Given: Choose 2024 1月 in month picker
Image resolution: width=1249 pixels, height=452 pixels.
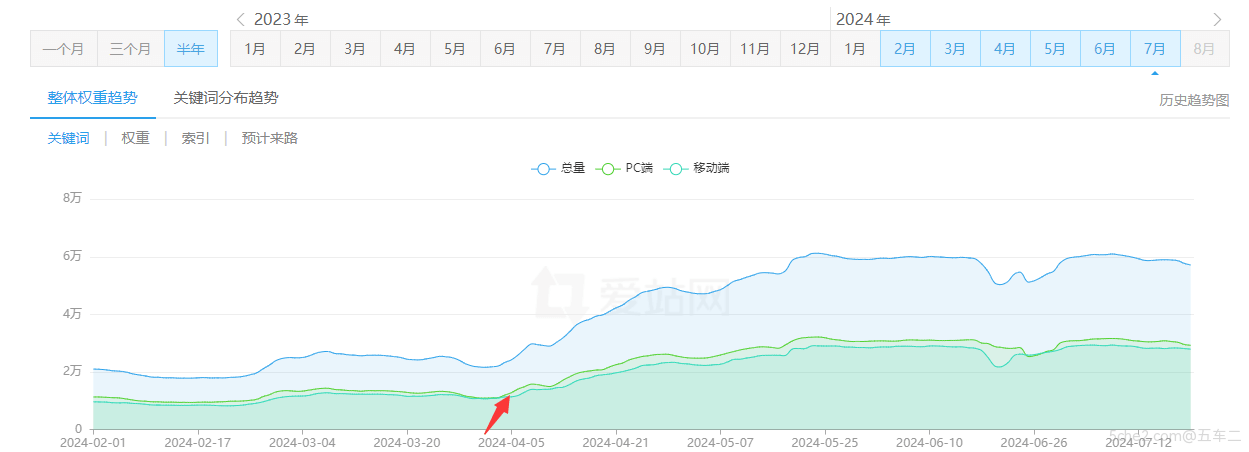Looking at the screenshot, I should tap(855, 49).
